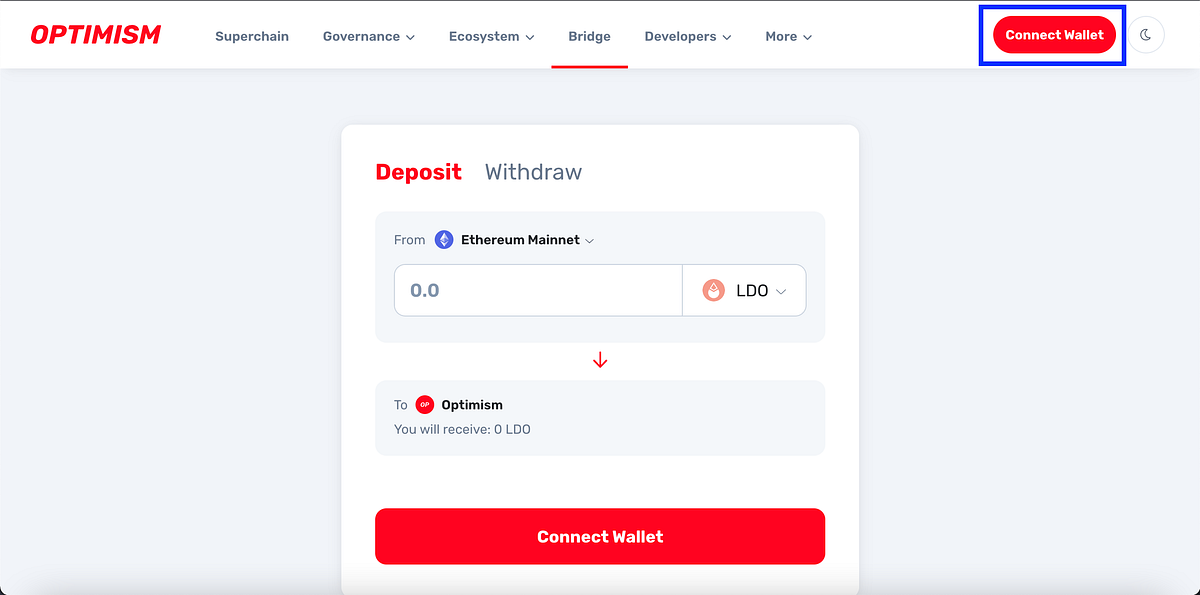1200x595 pixels.
Task: Toggle between Deposit and Withdraw modes
Action: [x=533, y=171]
